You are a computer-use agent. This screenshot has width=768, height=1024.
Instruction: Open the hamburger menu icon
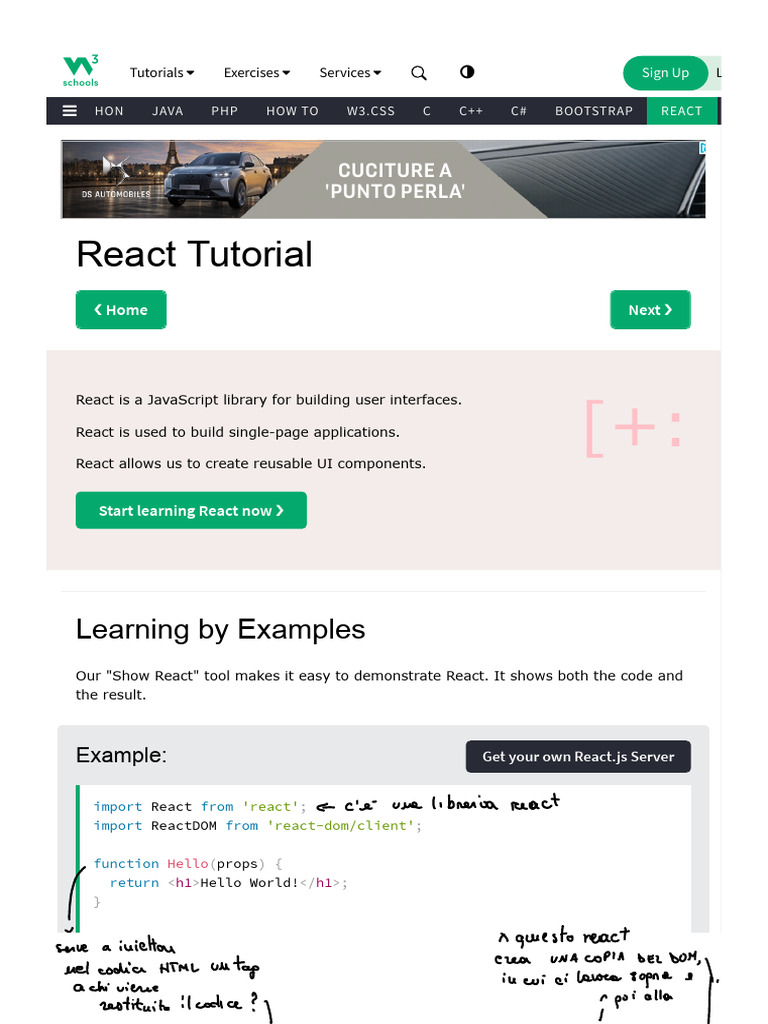(69, 111)
